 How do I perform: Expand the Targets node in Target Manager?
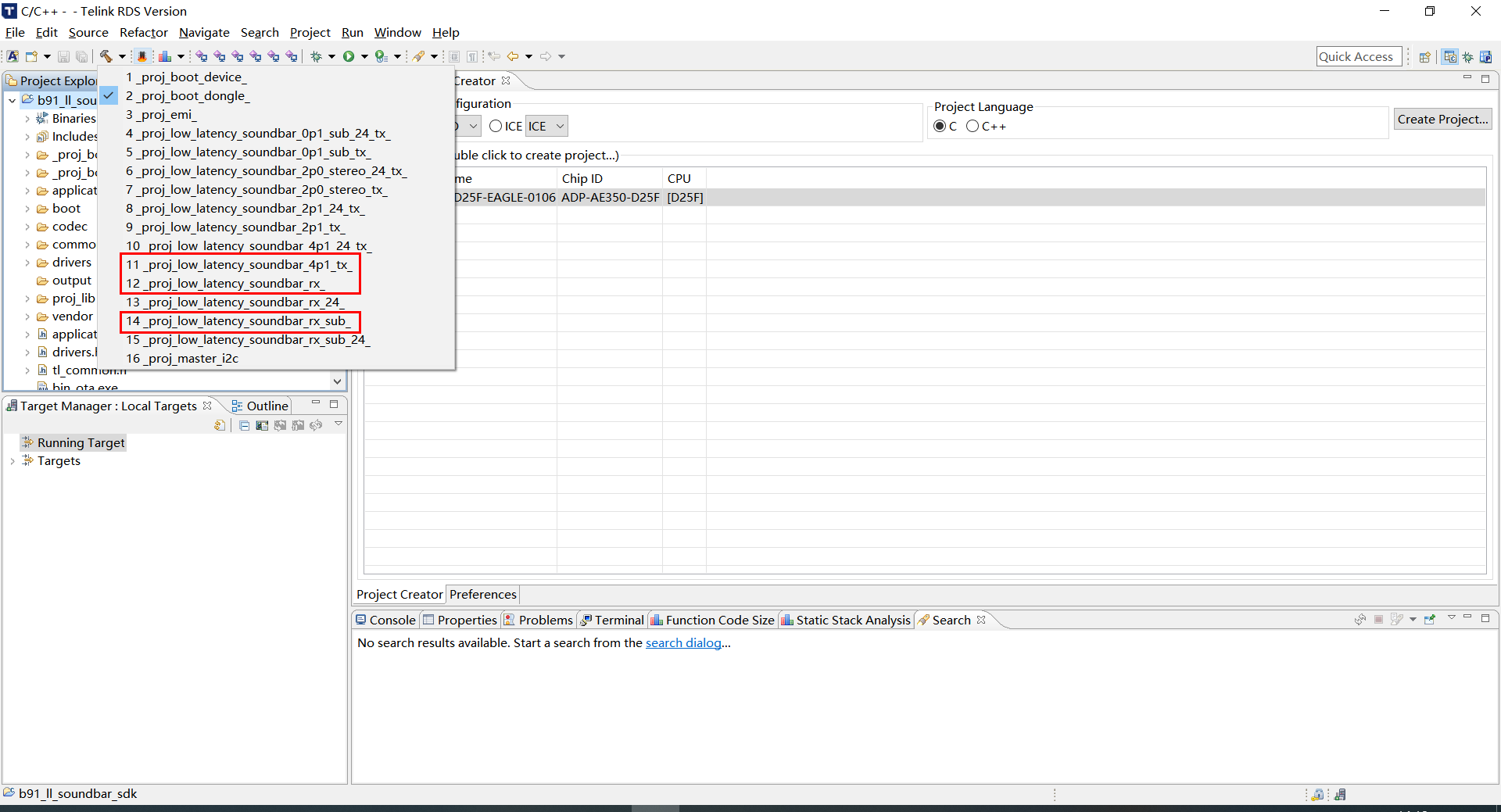coord(12,461)
